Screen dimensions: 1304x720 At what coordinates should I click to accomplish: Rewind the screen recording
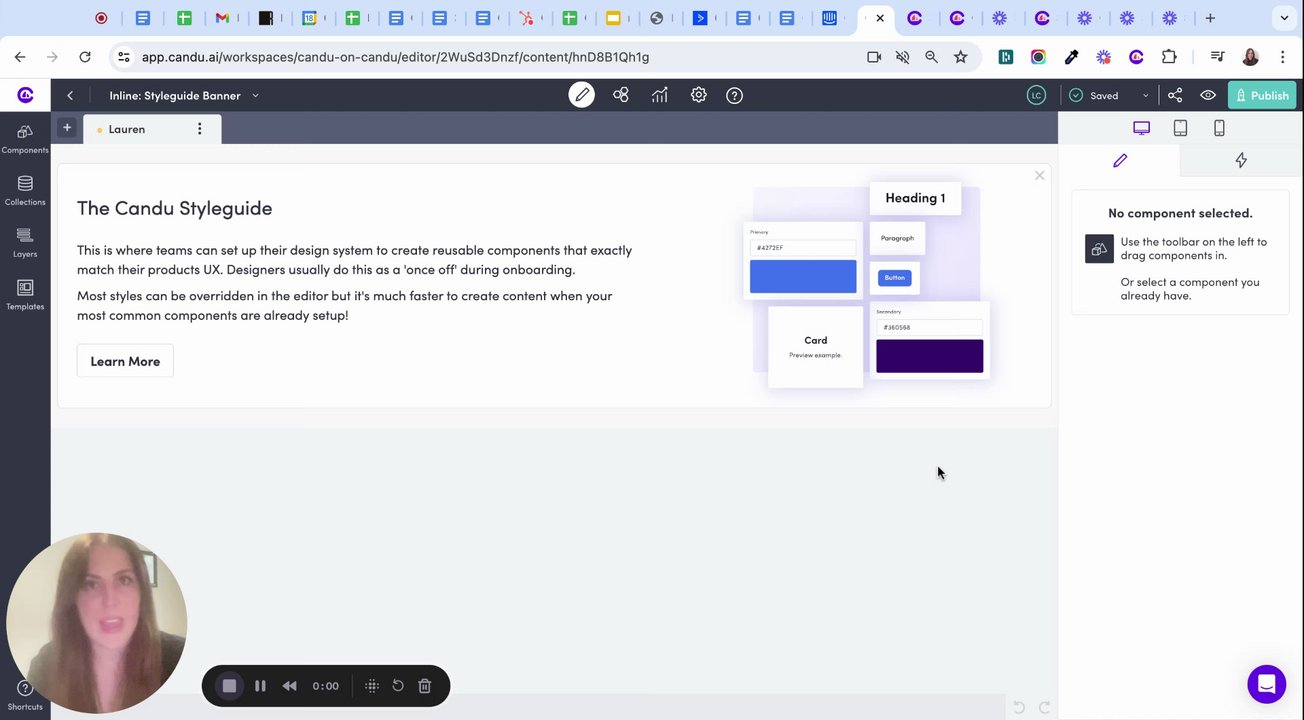pyautogui.click(x=290, y=686)
